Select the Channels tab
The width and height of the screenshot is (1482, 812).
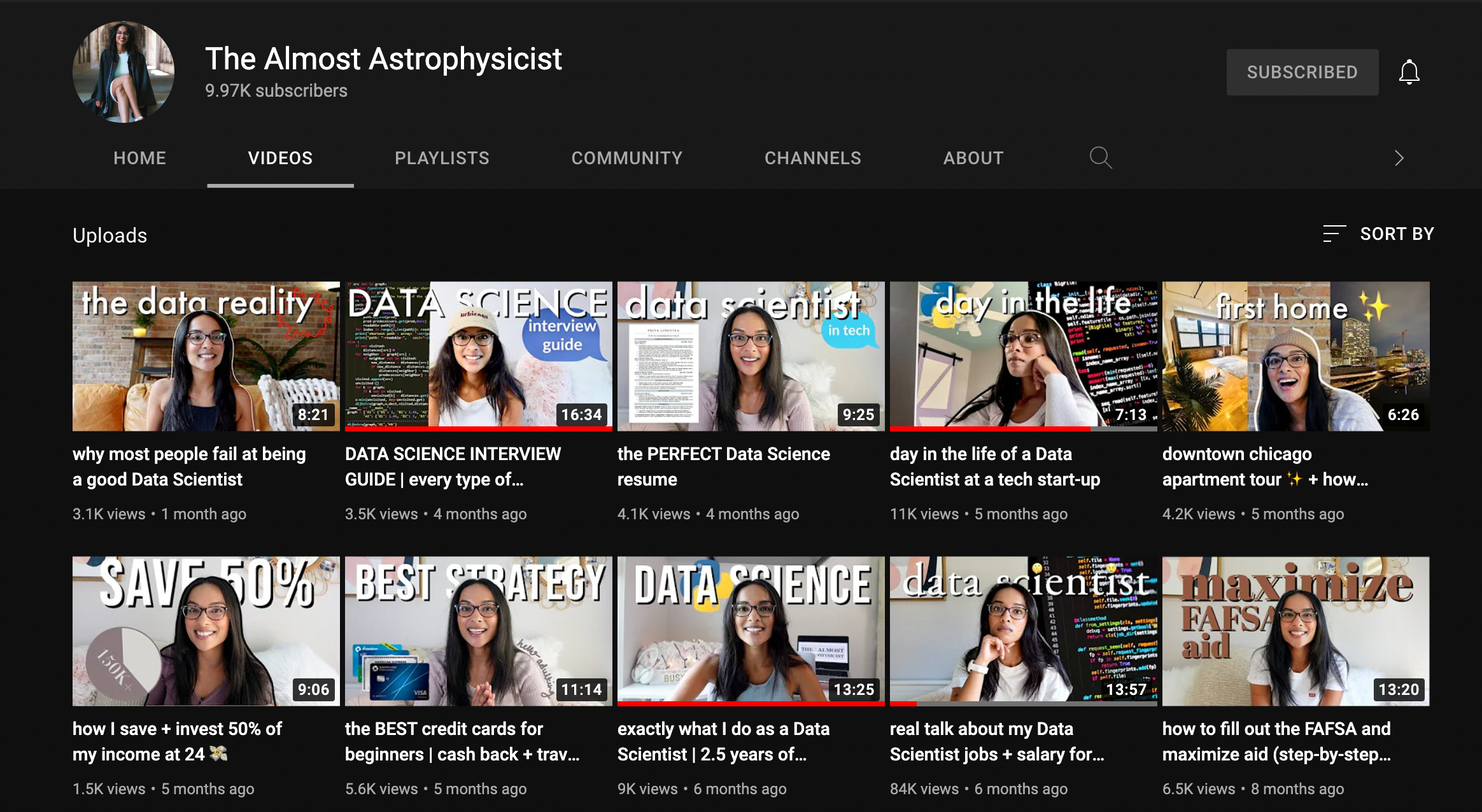coord(812,158)
